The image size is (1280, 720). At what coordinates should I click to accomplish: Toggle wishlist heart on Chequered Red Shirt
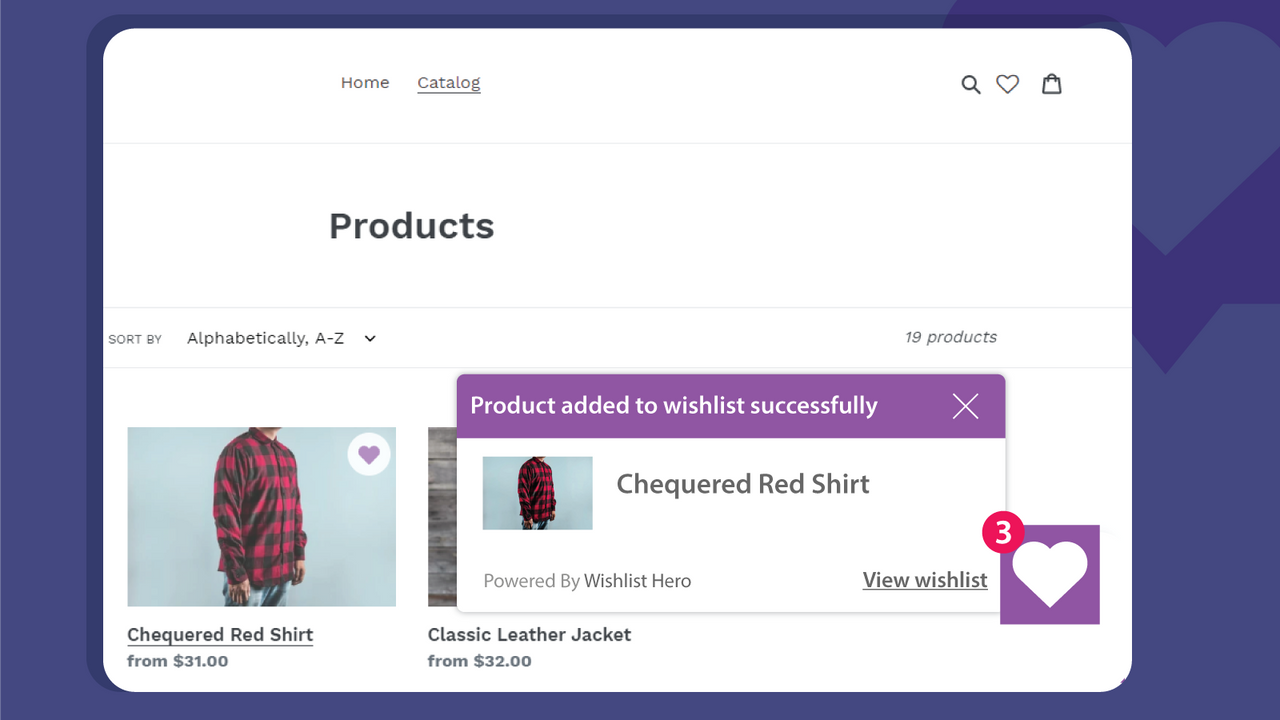point(369,455)
